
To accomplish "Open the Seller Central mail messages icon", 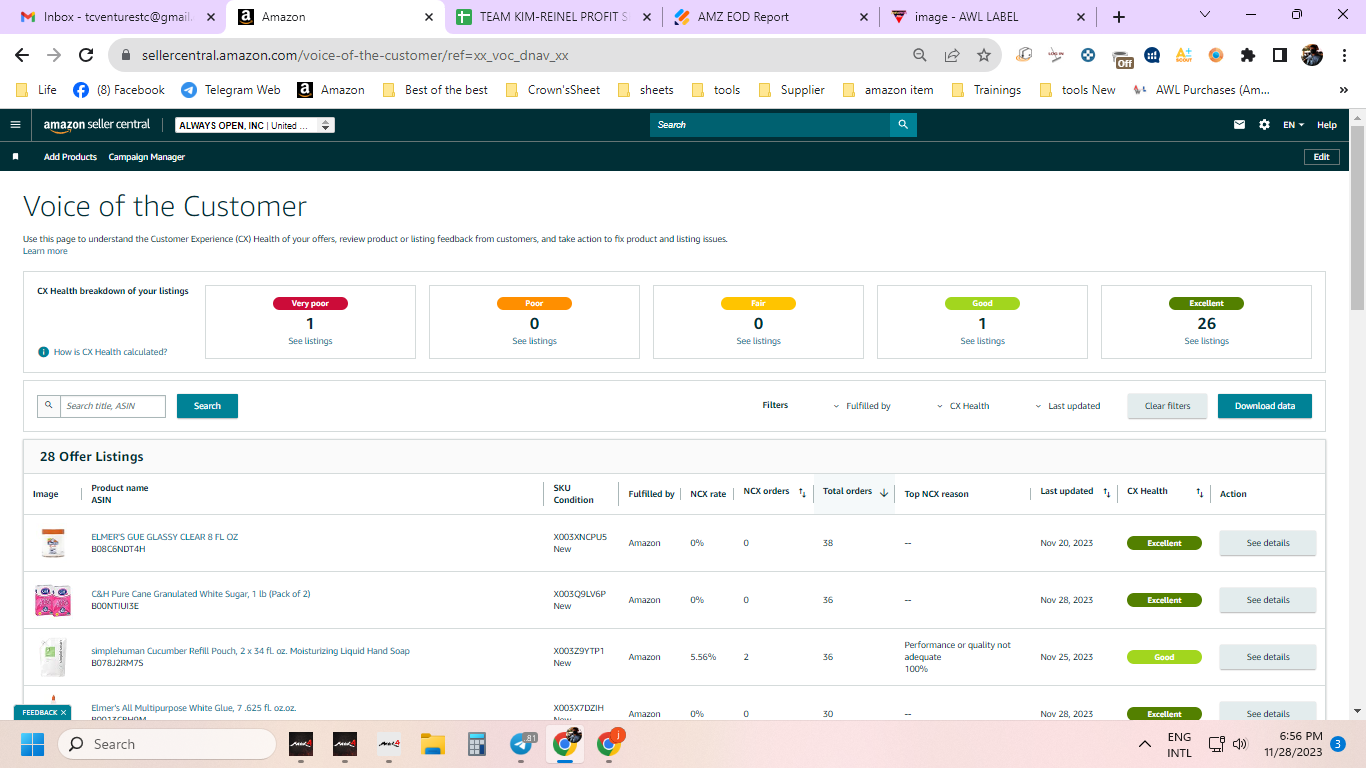I will [1240, 125].
